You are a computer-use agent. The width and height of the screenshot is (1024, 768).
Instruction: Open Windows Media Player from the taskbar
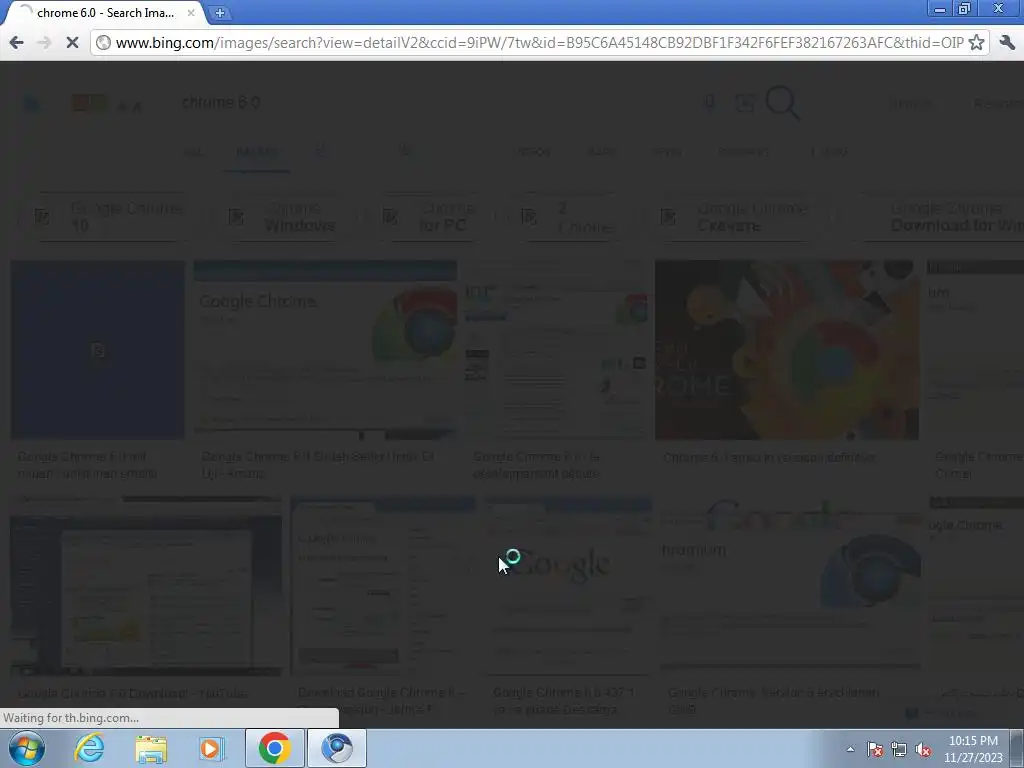[211, 748]
